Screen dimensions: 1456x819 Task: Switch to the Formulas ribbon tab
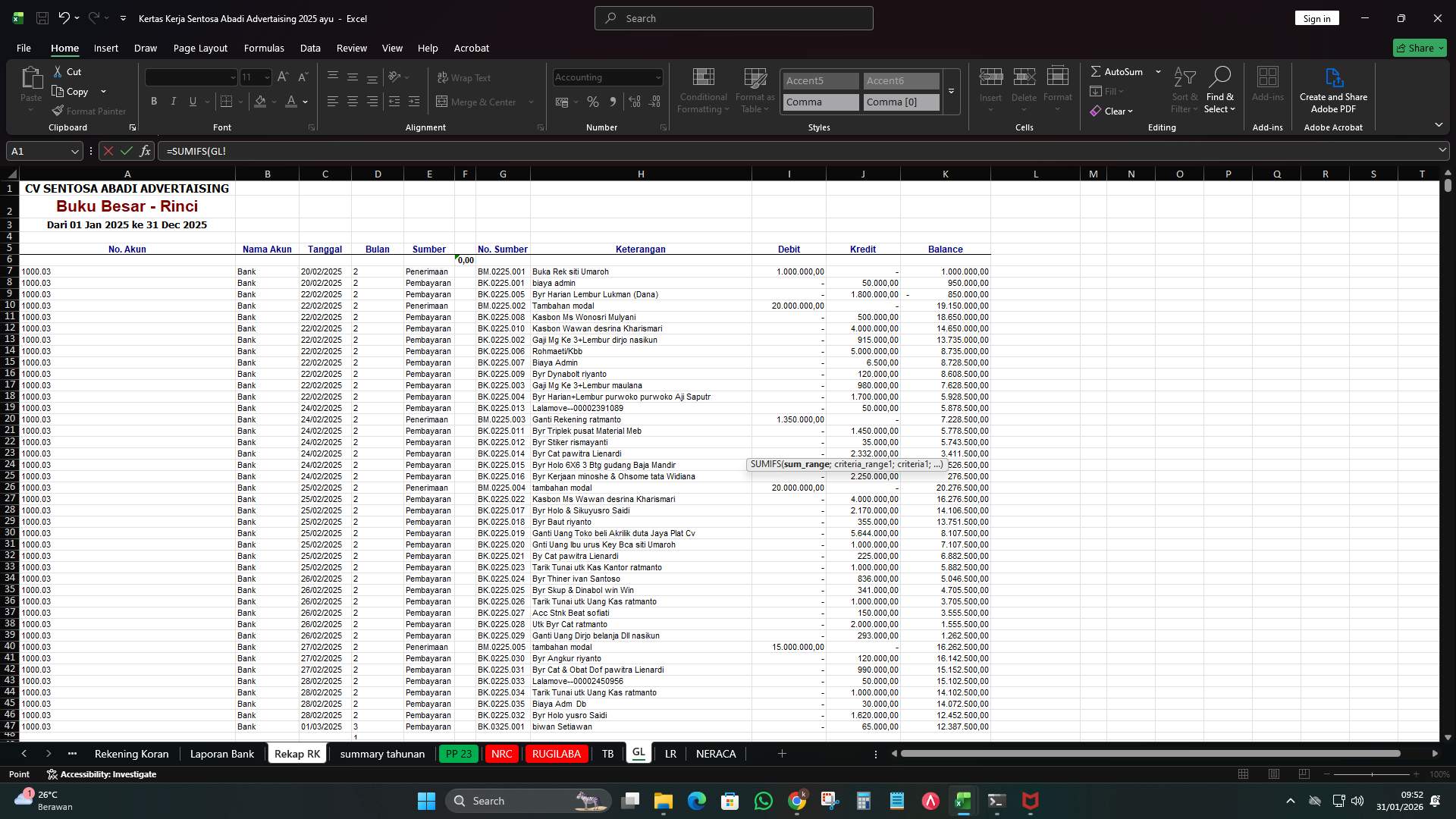pos(264,48)
